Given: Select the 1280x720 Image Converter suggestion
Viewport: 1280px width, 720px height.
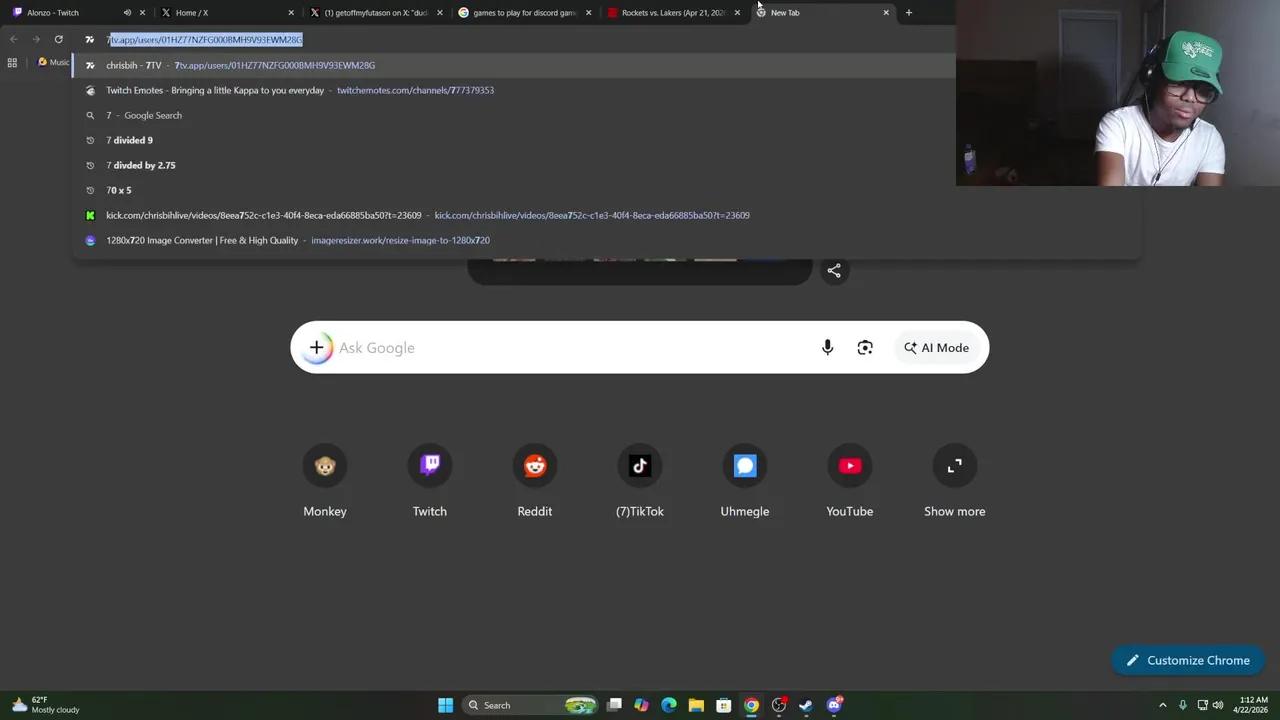Looking at the screenshot, I should tap(607, 240).
